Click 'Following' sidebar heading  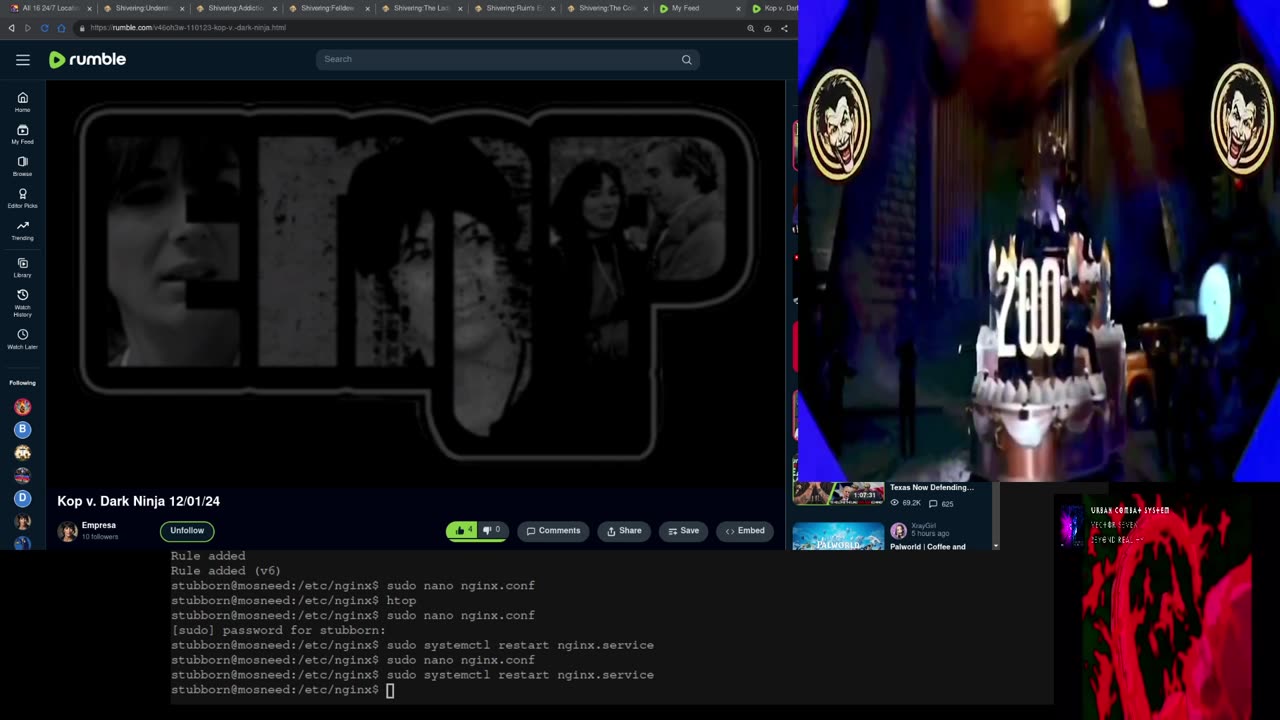22,383
